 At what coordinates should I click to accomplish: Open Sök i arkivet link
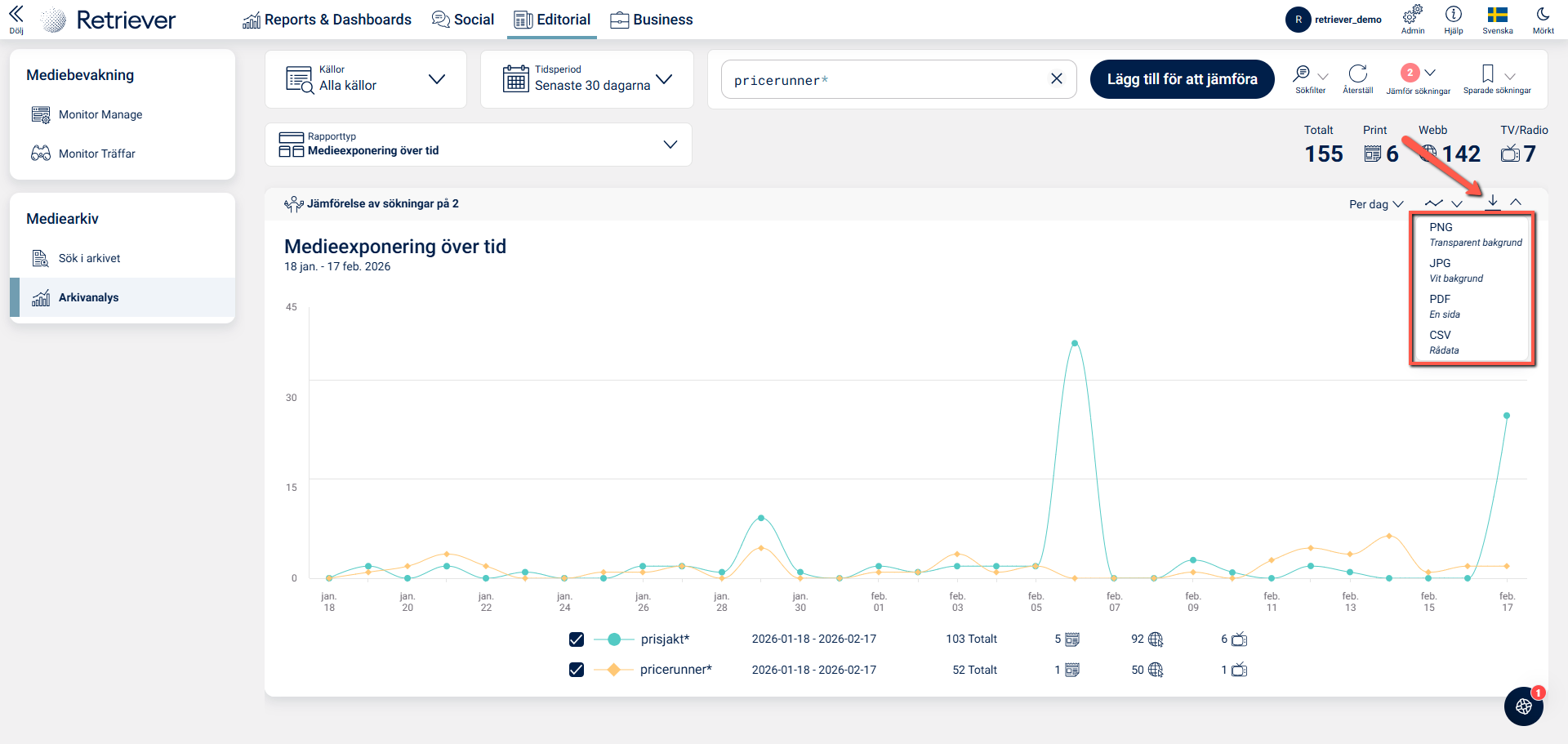89,258
